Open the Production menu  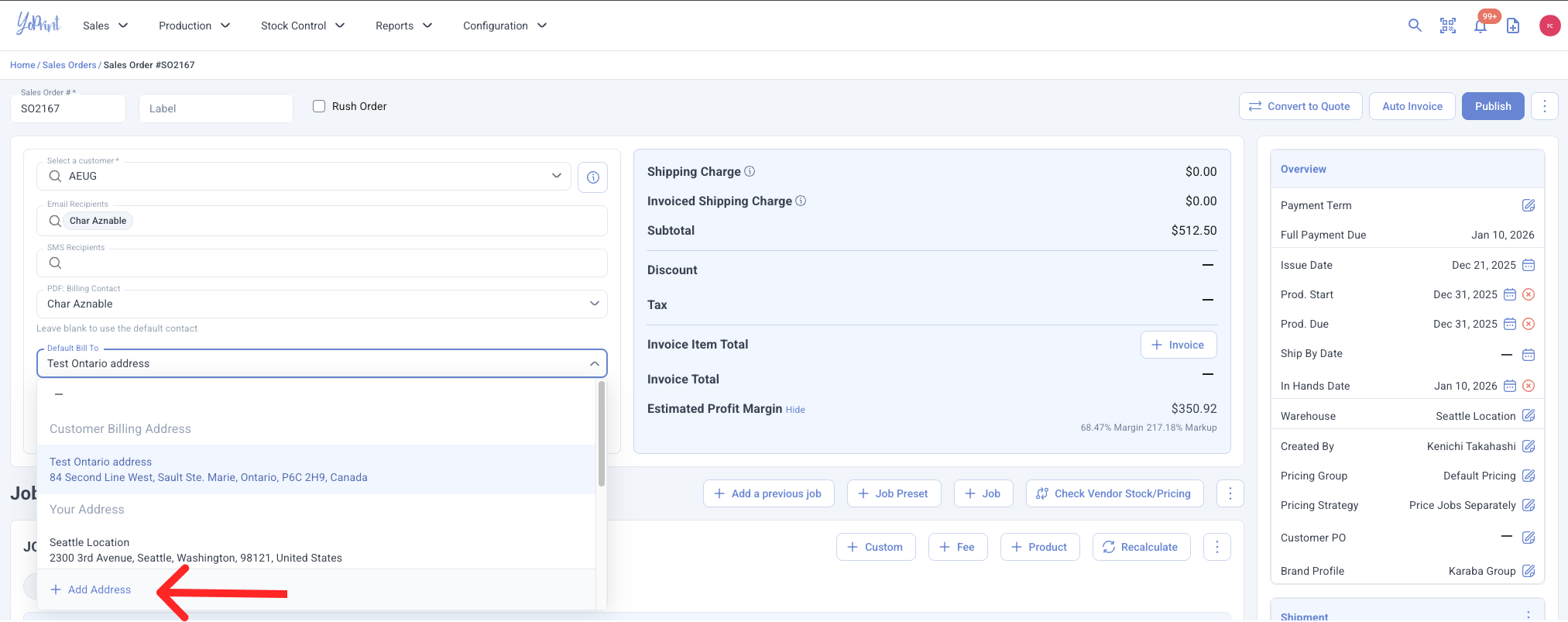click(x=194, y=26)
